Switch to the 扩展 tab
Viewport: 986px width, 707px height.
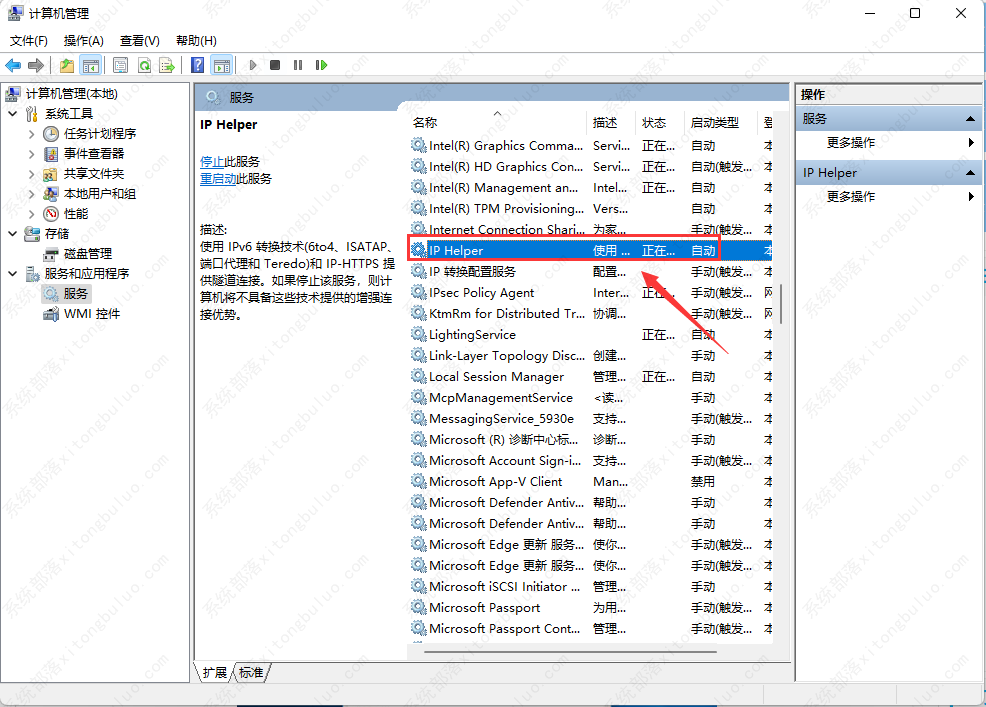point(214,672)
